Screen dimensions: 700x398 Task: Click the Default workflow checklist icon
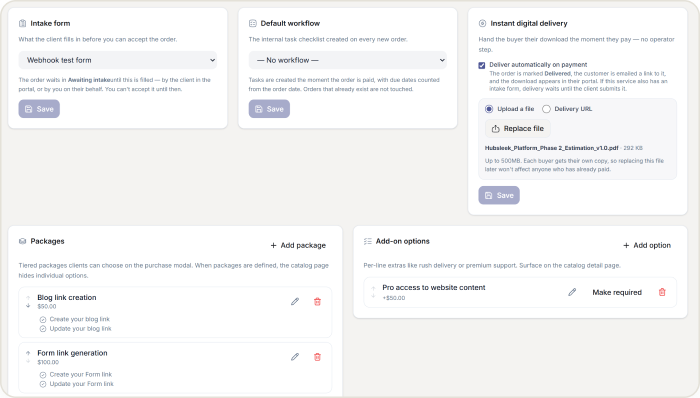coord(253,23)
